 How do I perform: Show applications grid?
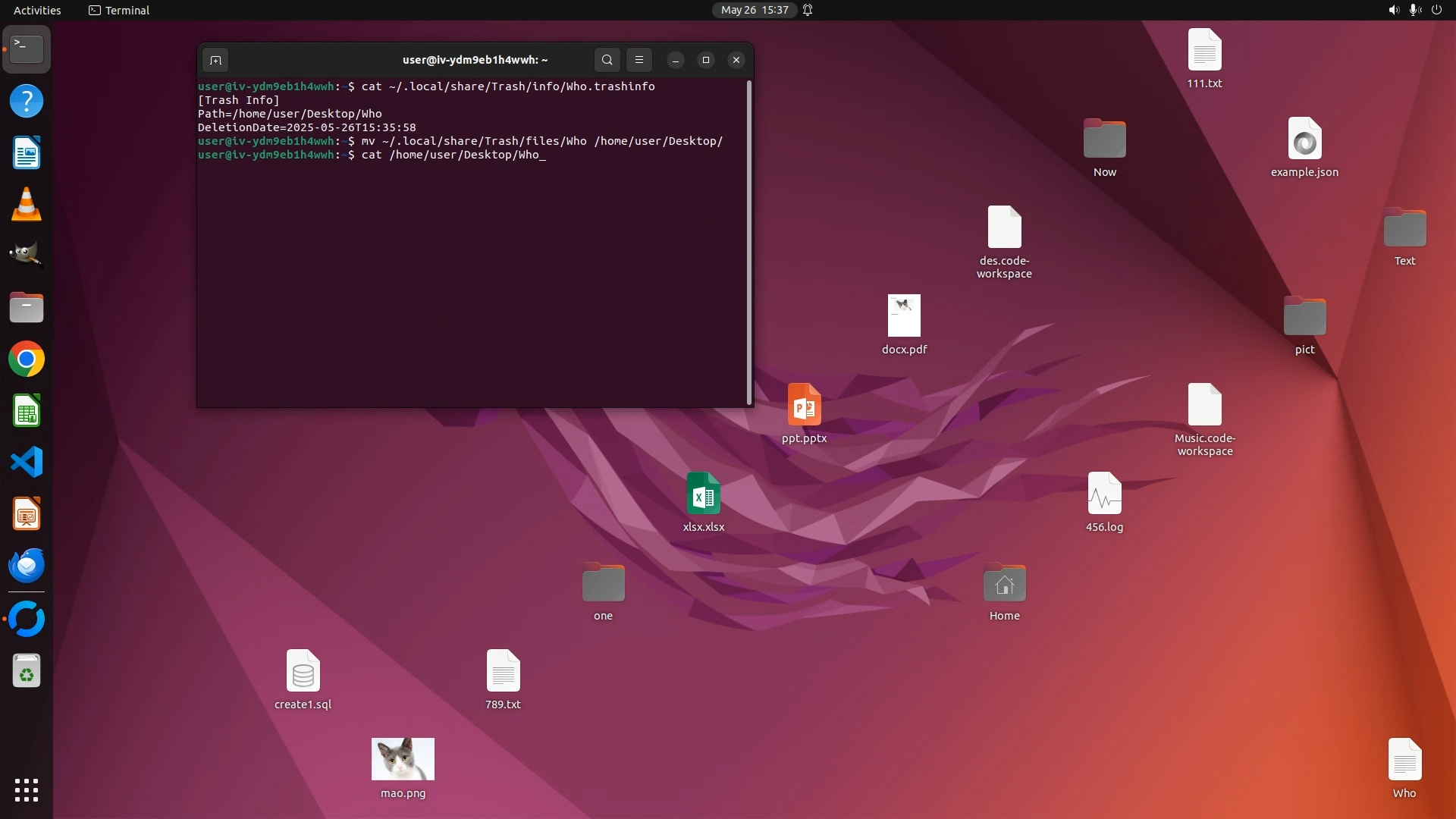(x=27, y=790)
